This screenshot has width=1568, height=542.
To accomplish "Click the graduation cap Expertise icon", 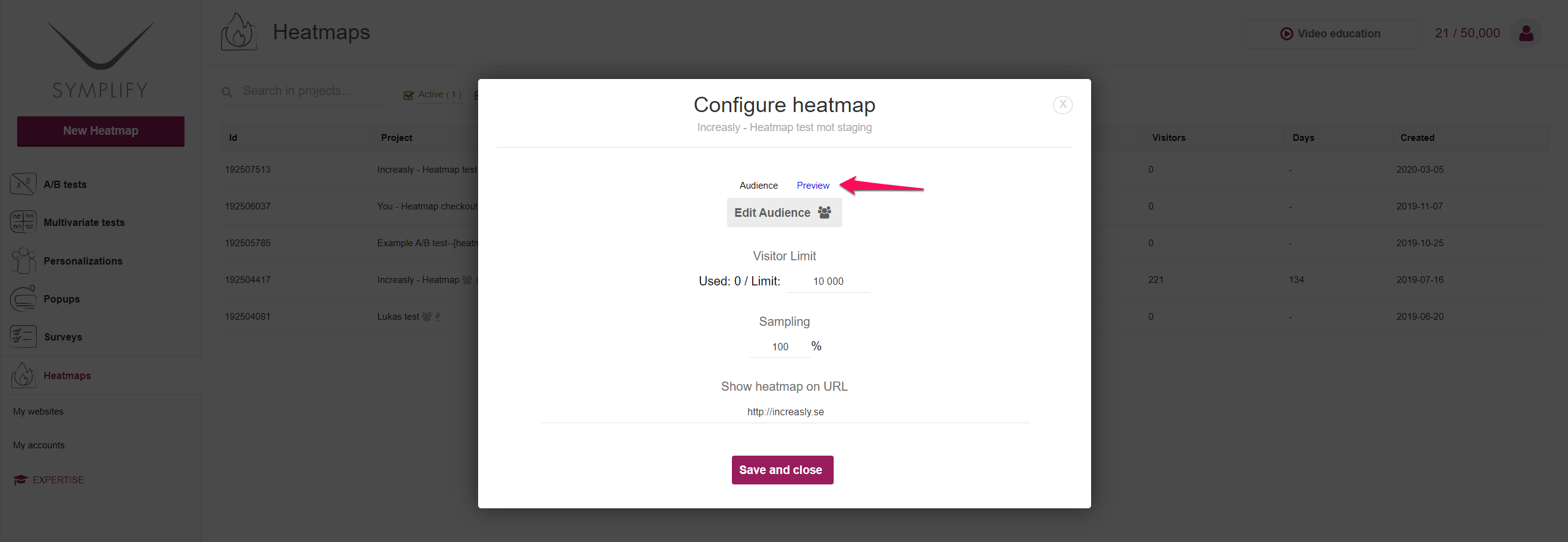I will pos(20,480).
